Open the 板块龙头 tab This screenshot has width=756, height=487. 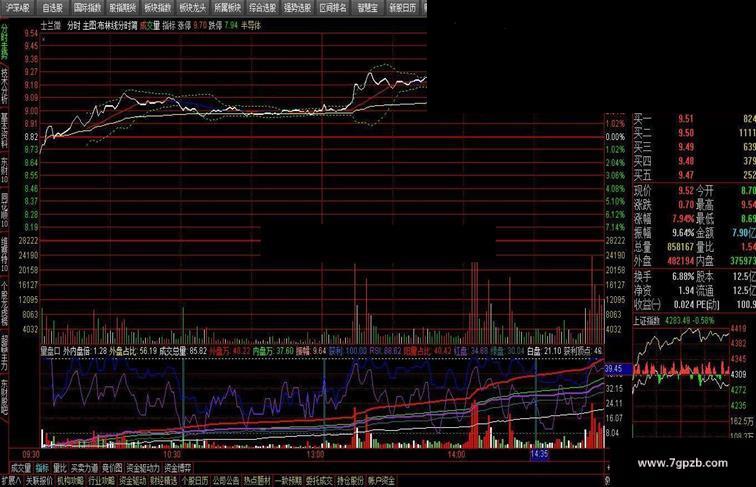pos(192,8)
